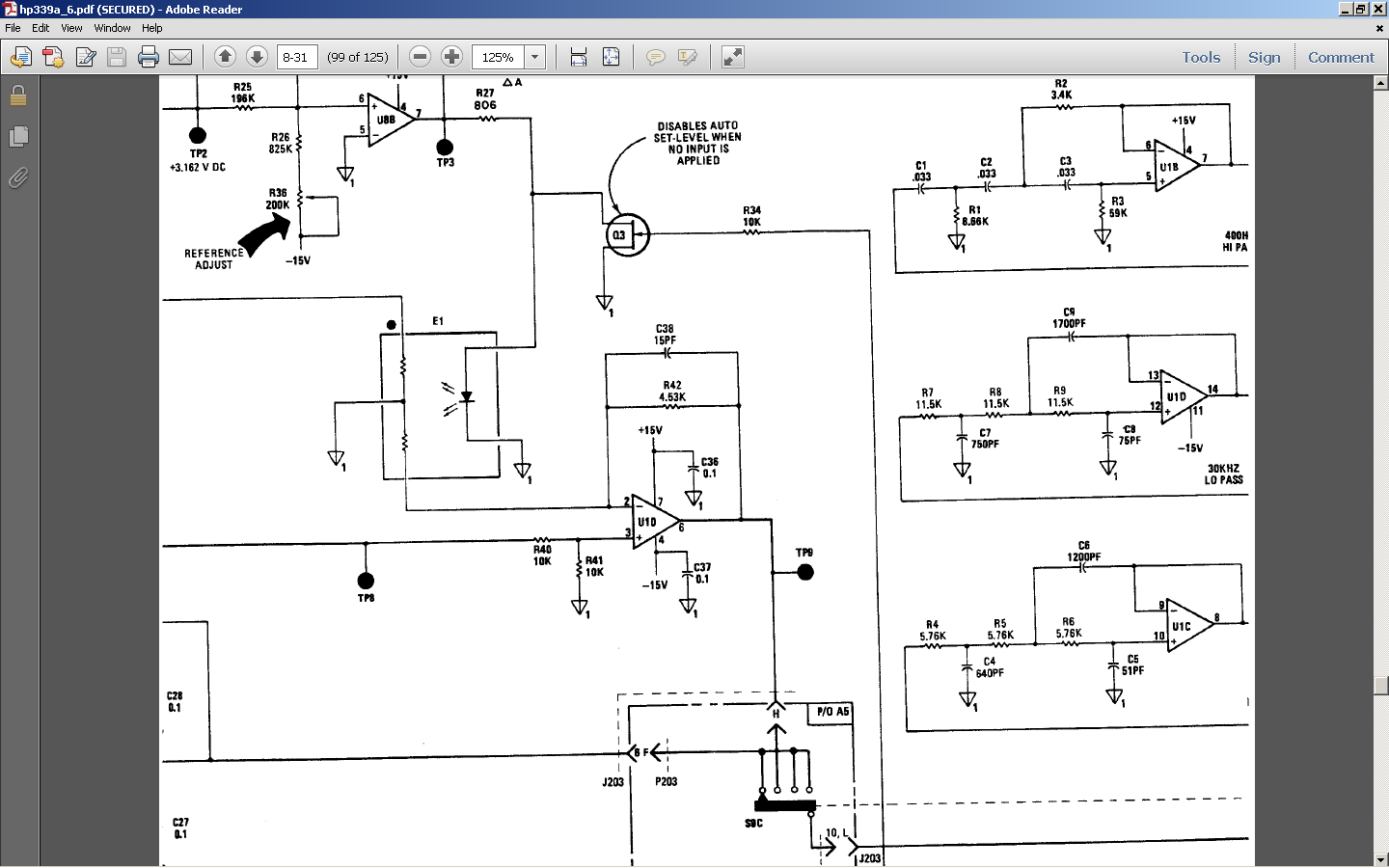Click the E1 optocoupler label
1389x868 pixels.
[x=438, y=321]
